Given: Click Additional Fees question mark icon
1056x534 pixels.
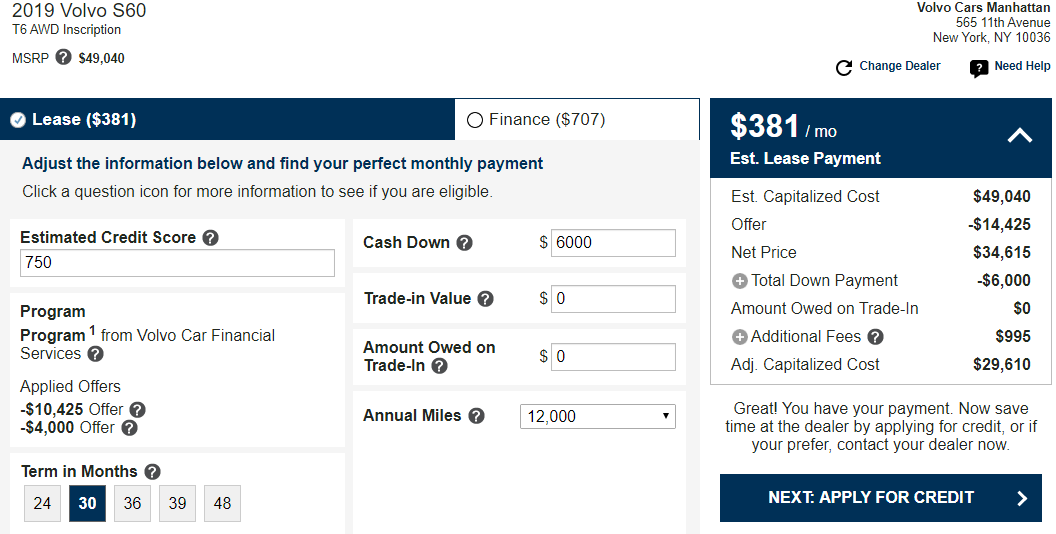Looking at the screenshot, I should 876,337.
